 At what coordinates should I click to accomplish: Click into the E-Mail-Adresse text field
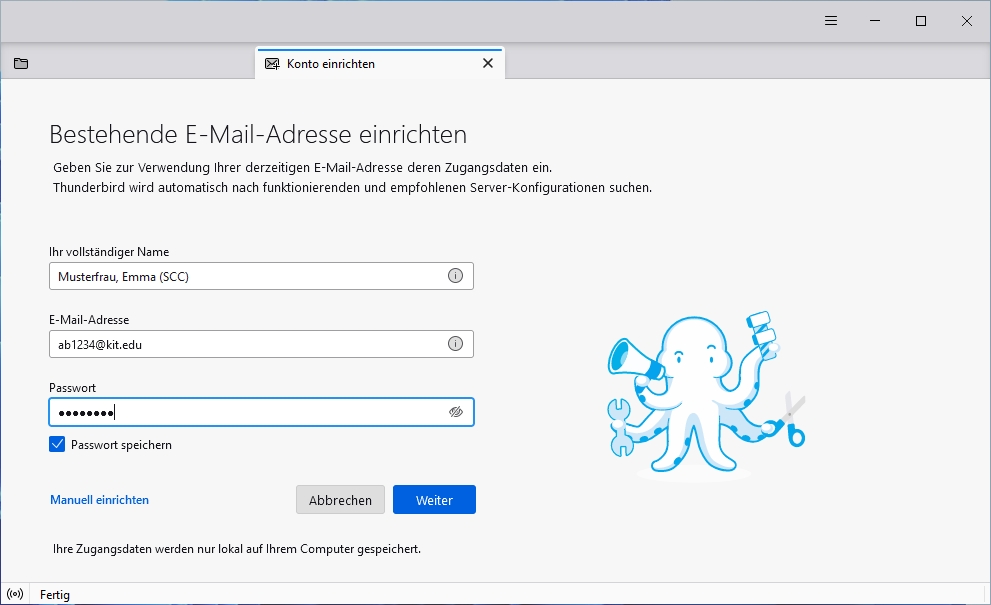pyautogui.click(x=245, y=344)
